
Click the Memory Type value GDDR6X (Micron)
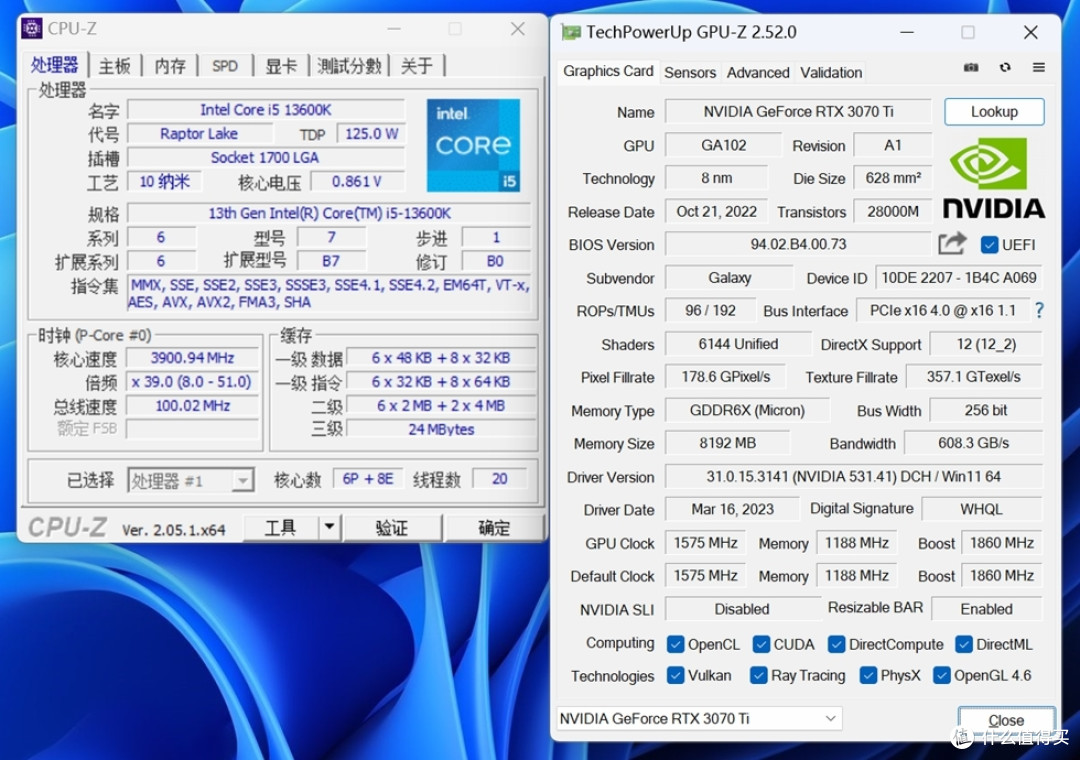(747, 411)
